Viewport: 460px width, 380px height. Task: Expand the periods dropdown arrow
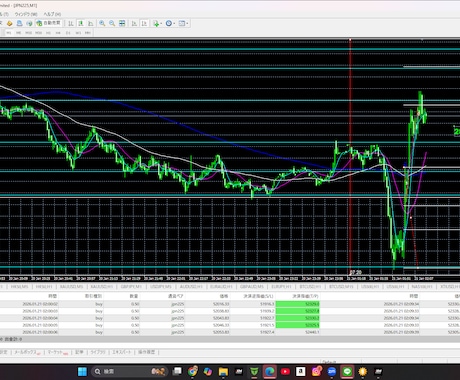point(174,23)
